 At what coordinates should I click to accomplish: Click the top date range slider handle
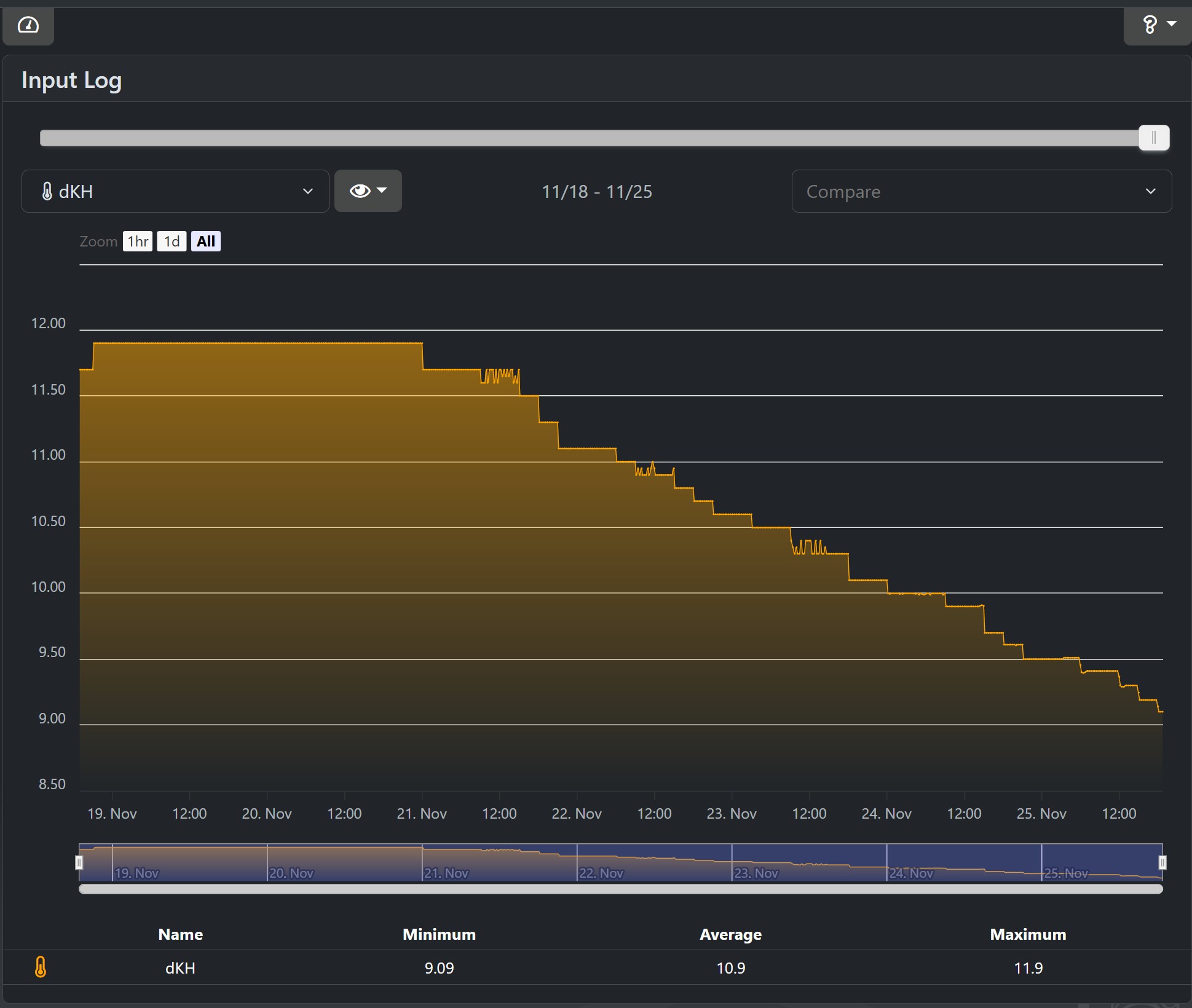[1153, 138]
